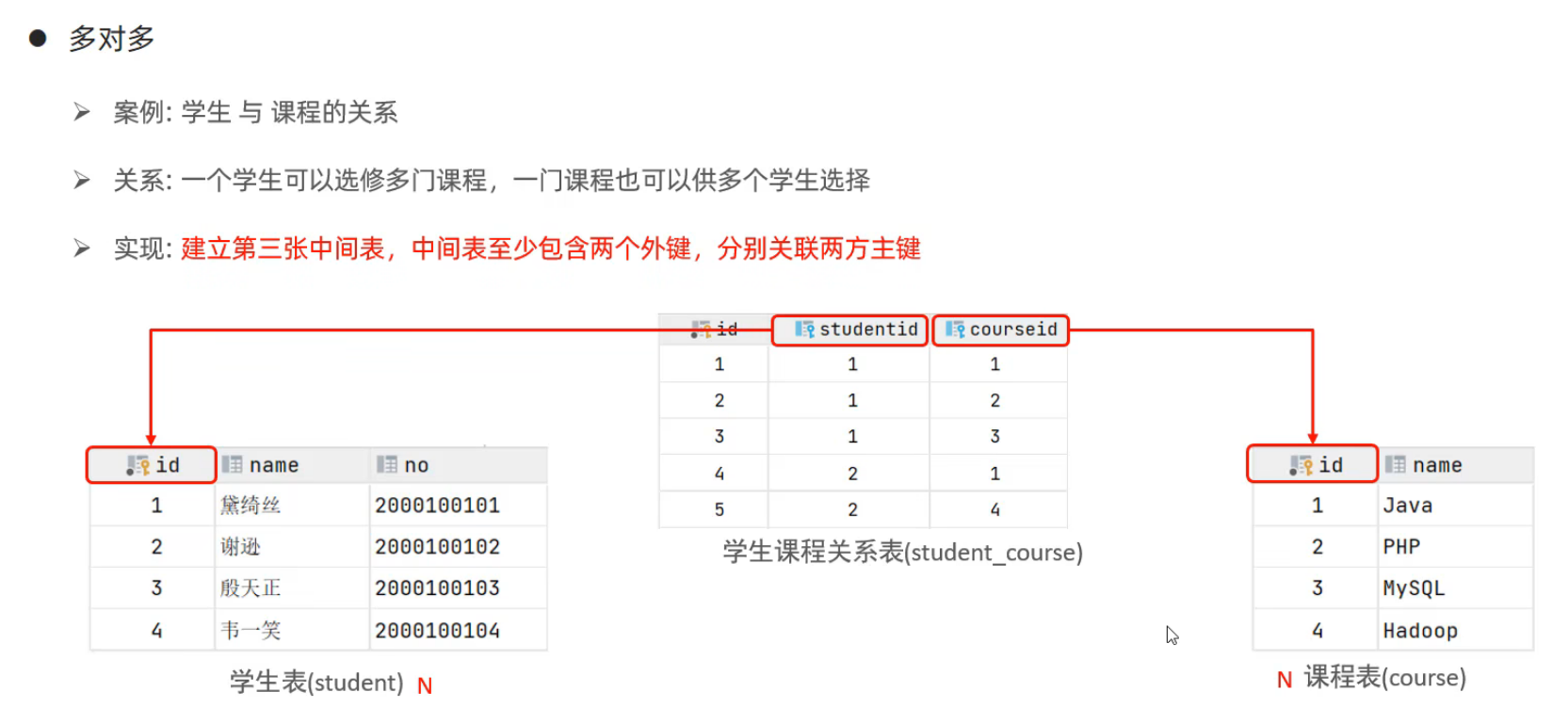
Task: Click the column icon beside student table name header
Action: click(x=233, y=465)
